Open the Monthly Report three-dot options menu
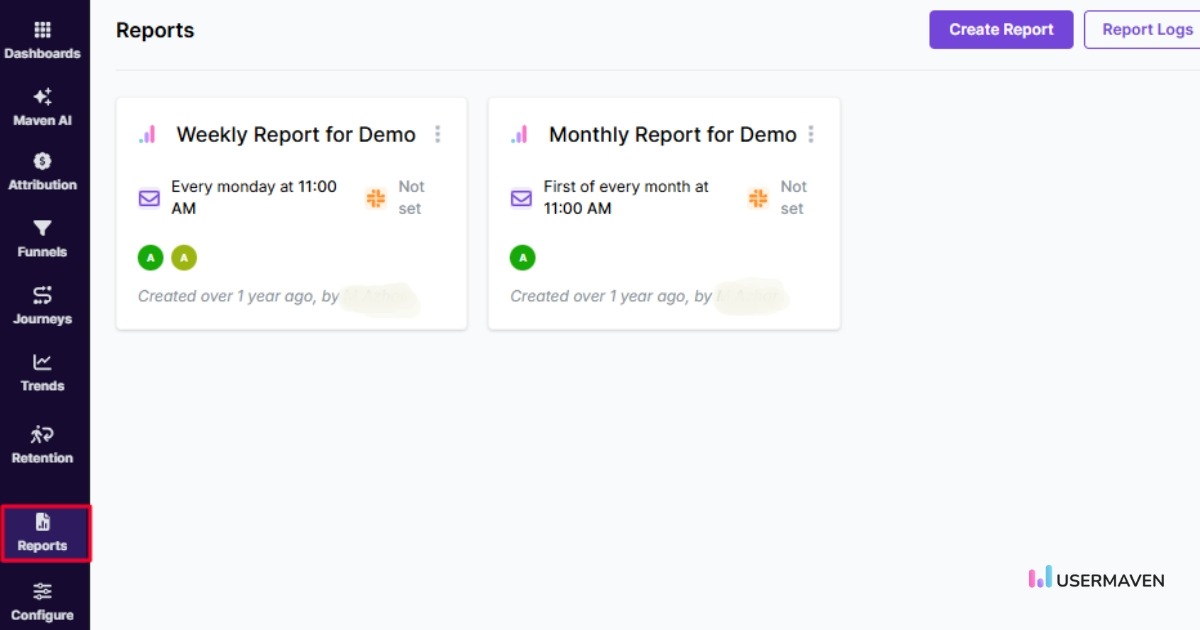Image resolution: width=1200 pixels, height=630 pixels. click(x=811, y=133)
